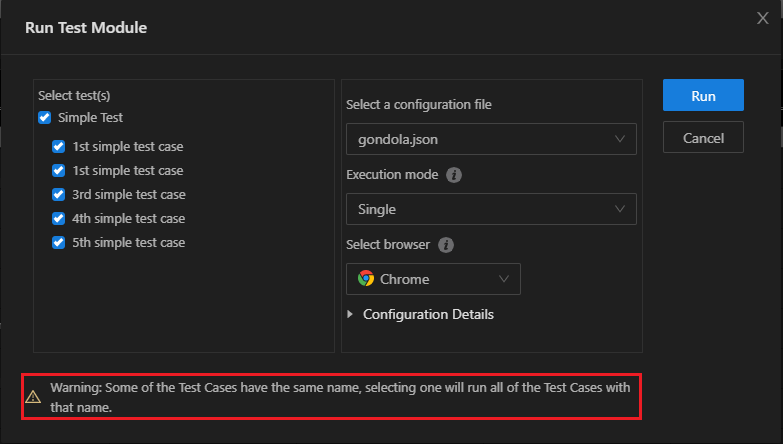Select the 5th simple test case label

pyautogui.click(x=129, y=243)
